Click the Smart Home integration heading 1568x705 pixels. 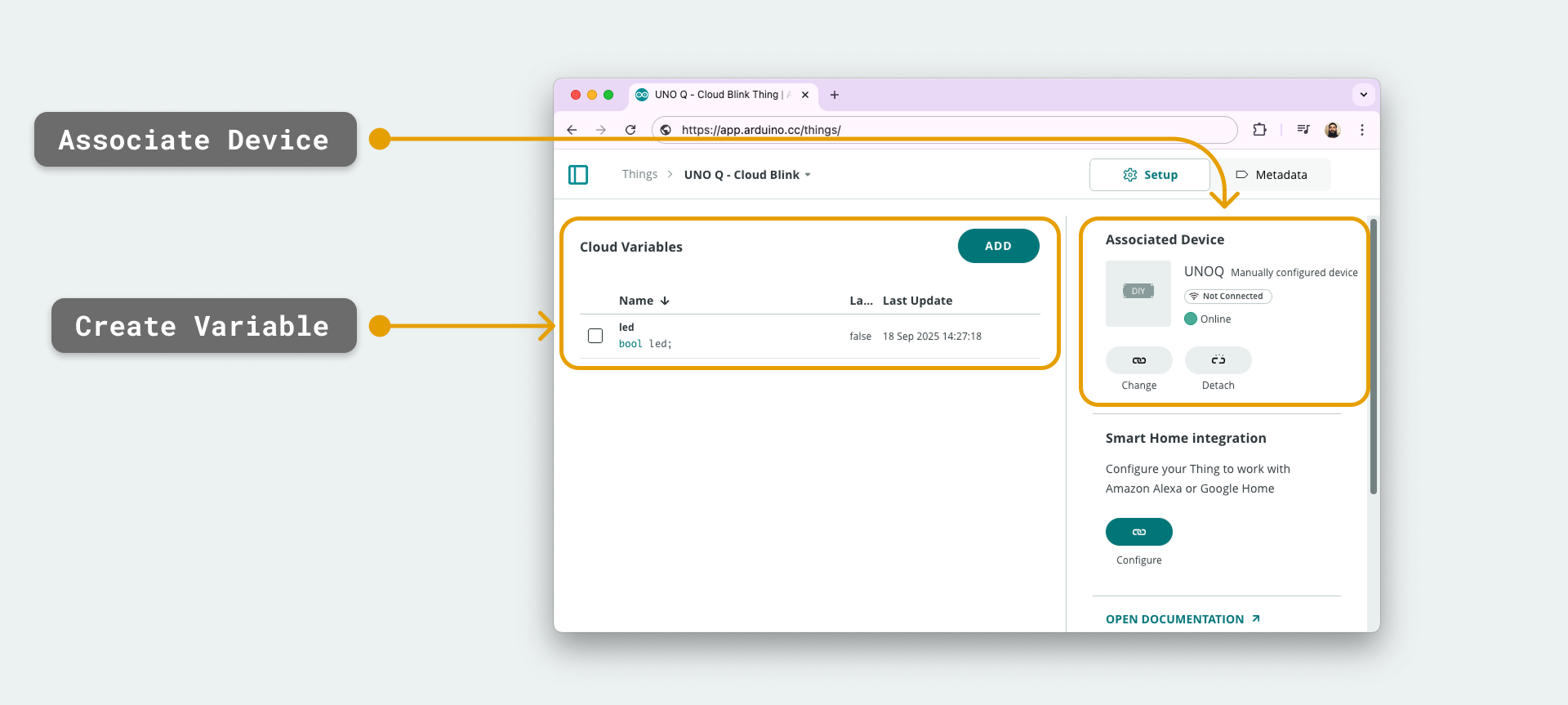click(1186, 439)
